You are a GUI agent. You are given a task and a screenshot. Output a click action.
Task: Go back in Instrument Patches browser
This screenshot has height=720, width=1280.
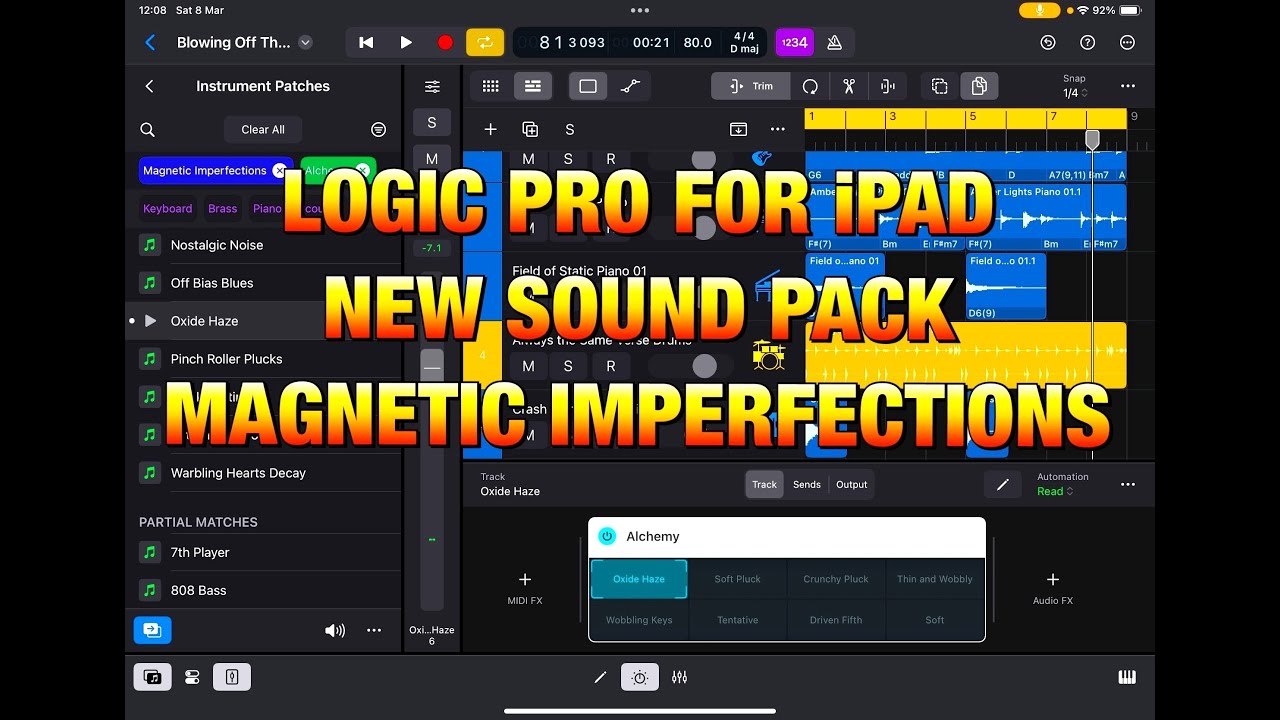(x=149, y=86)
